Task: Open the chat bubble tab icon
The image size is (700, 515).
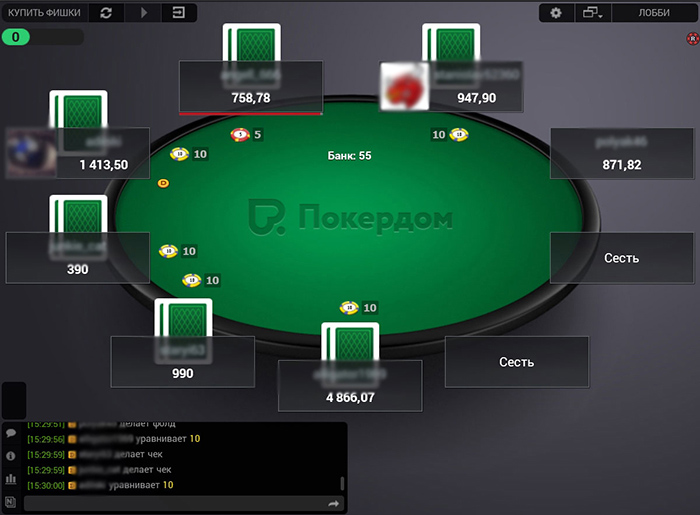Action: pos(11,433)
